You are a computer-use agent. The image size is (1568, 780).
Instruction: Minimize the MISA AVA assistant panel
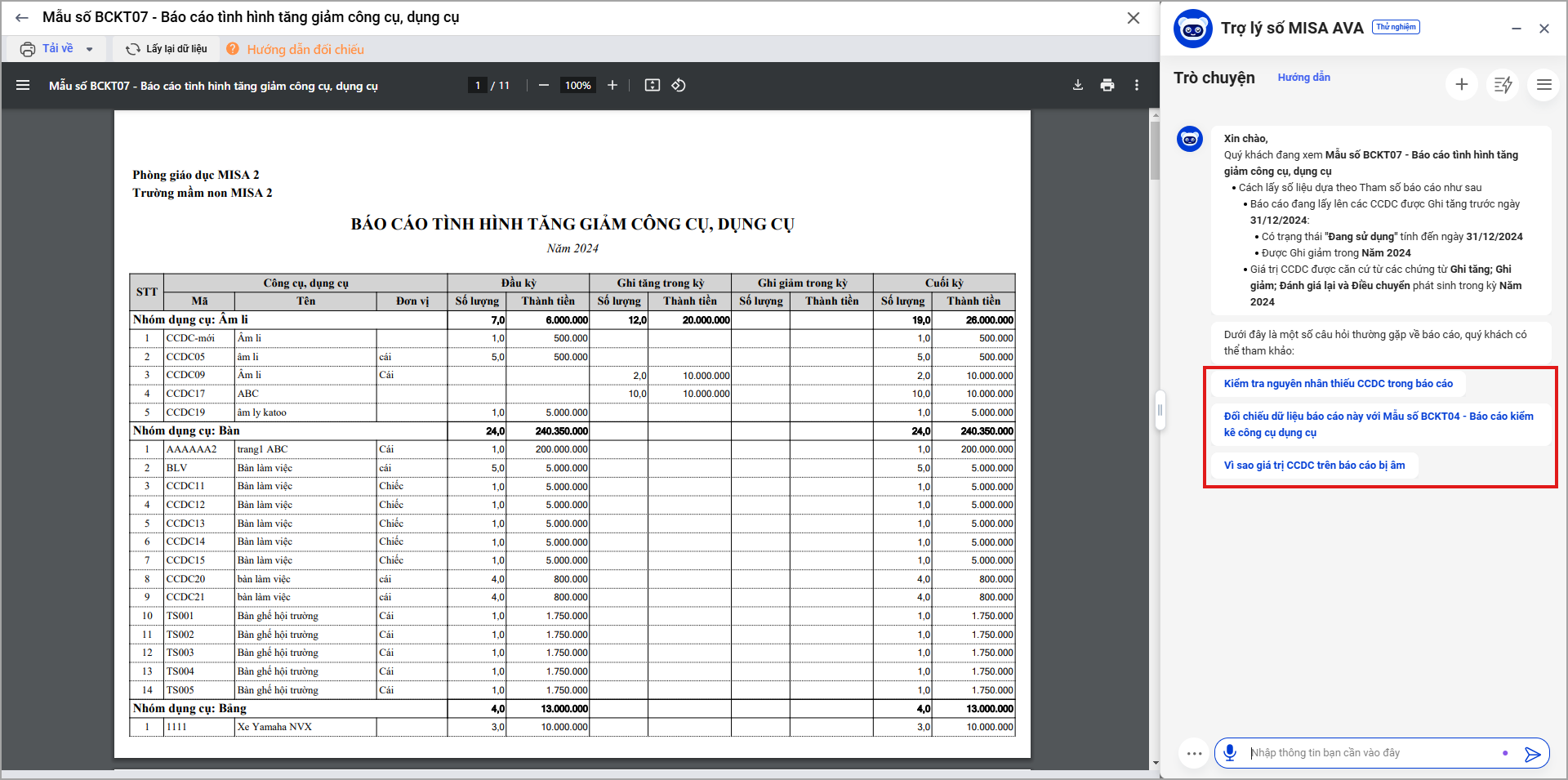pyautogui.click(x=1517, y=29)
